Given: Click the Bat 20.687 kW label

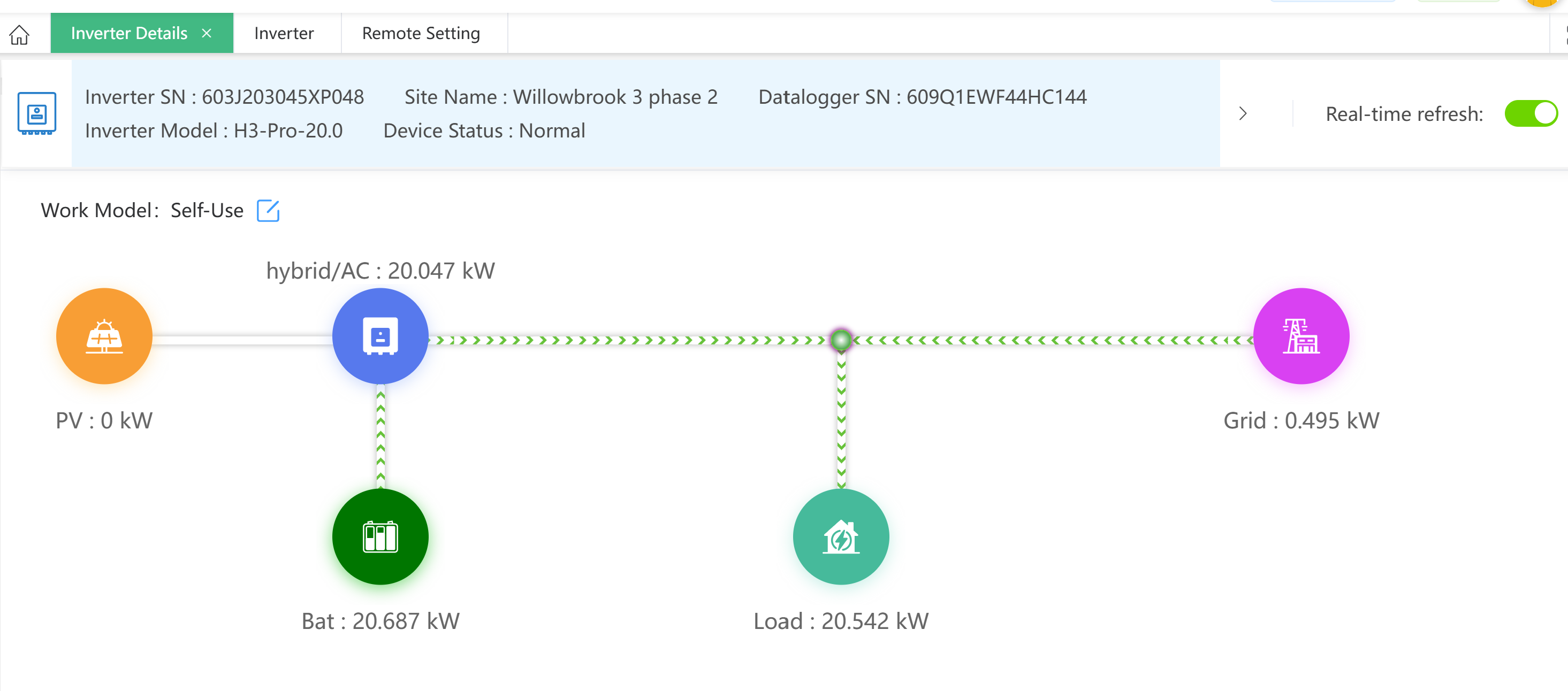Looking at the screenshot, I should 380,621.
